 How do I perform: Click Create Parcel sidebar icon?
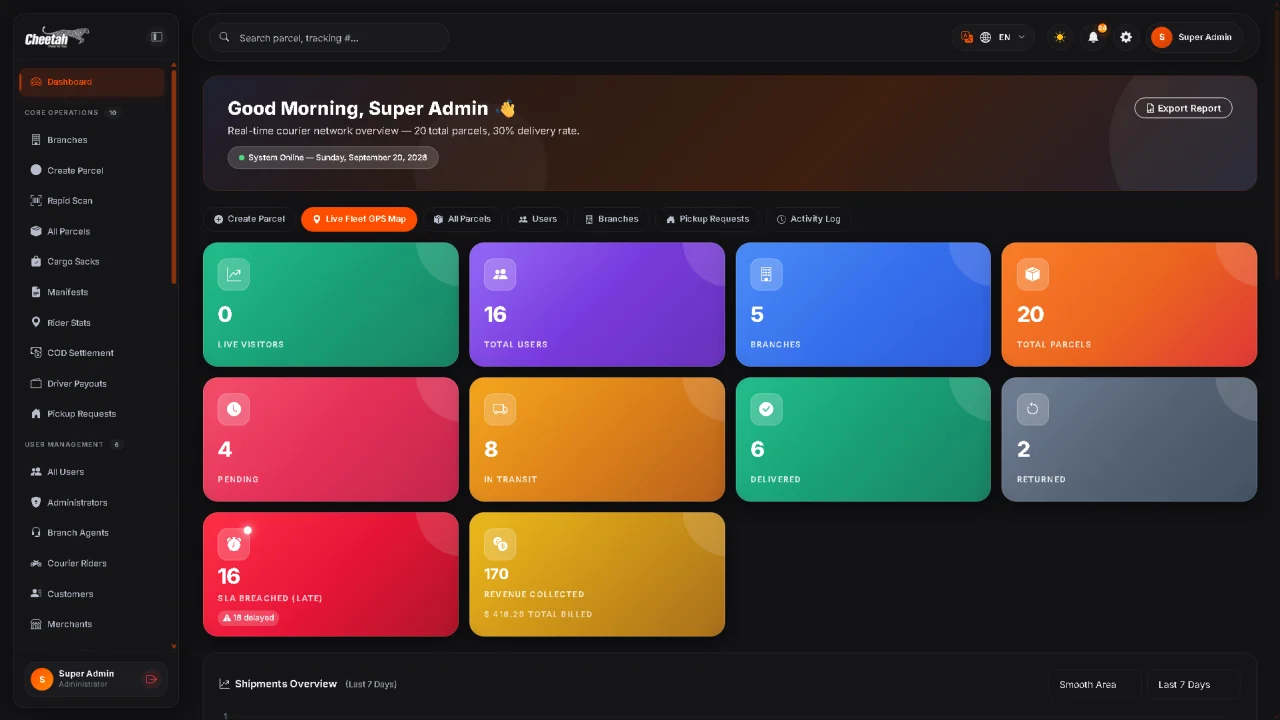(x=36, y=170)
